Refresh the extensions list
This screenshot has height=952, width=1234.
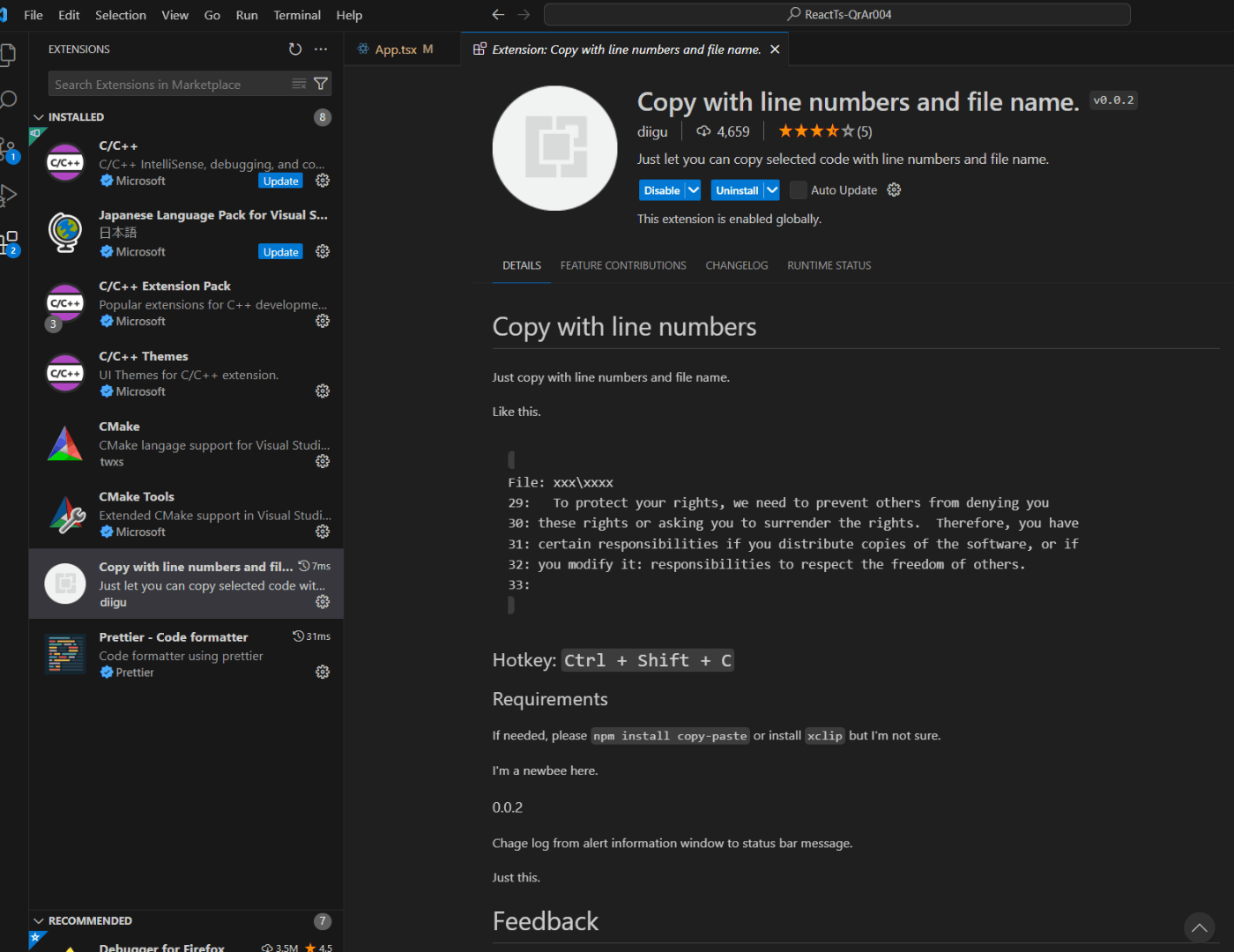pyautogui.click(x=295, y=49)
